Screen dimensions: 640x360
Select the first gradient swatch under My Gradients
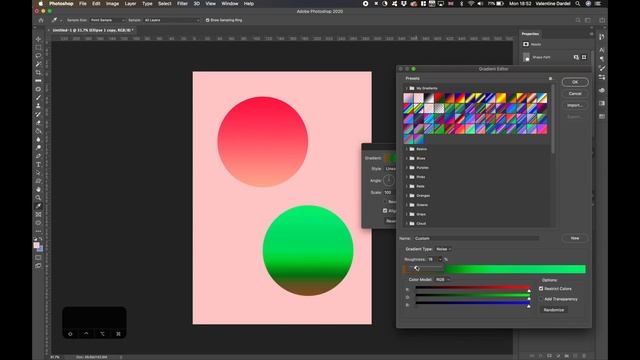408,98
